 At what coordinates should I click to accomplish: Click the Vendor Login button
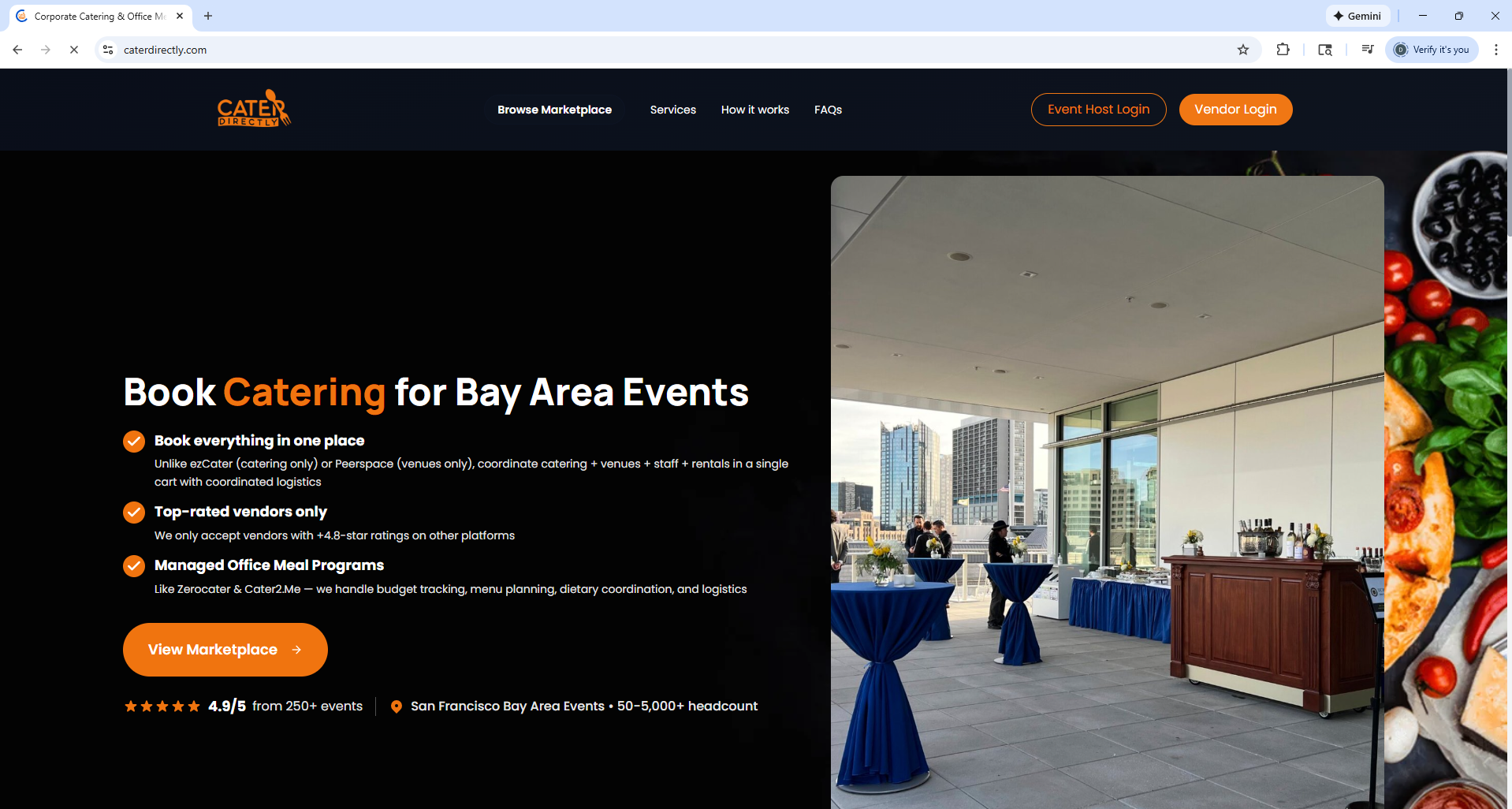click(1235, 110)
